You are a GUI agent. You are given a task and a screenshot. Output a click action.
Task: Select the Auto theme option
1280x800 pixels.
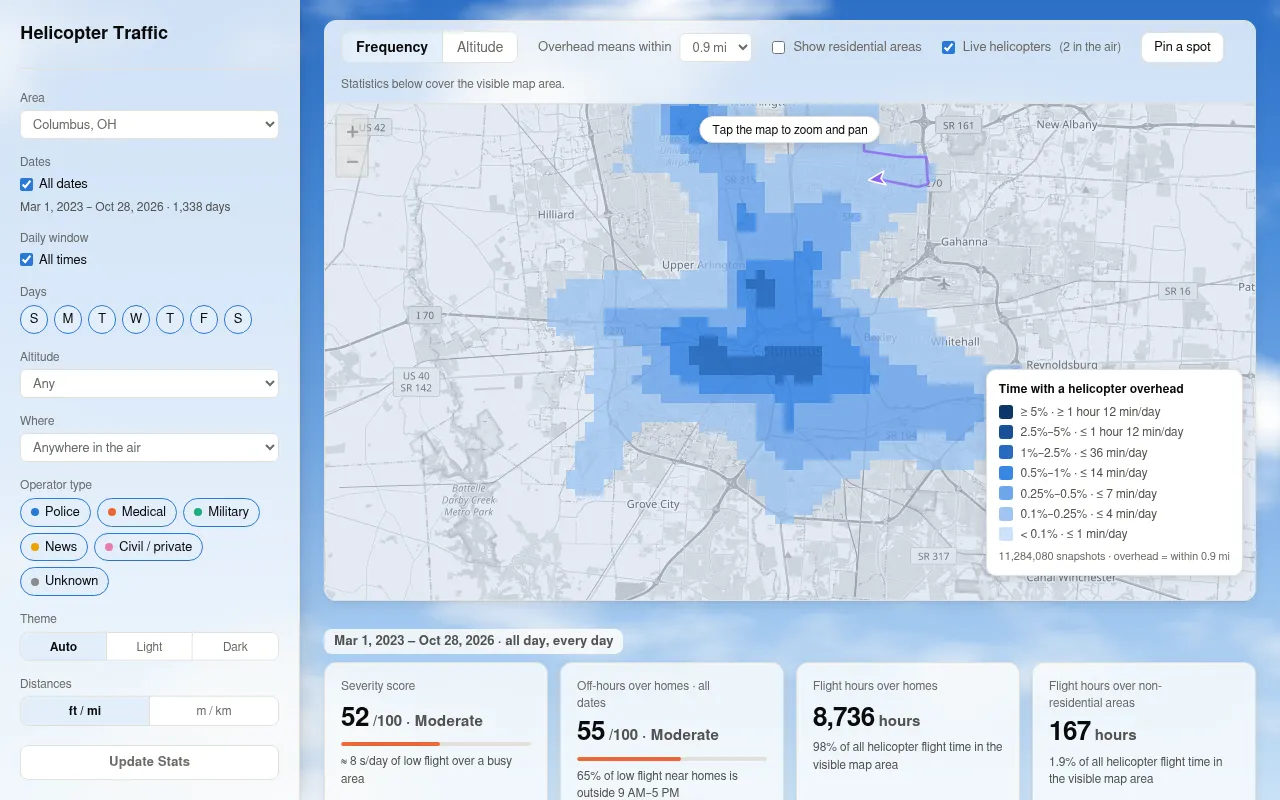[63, 647]
